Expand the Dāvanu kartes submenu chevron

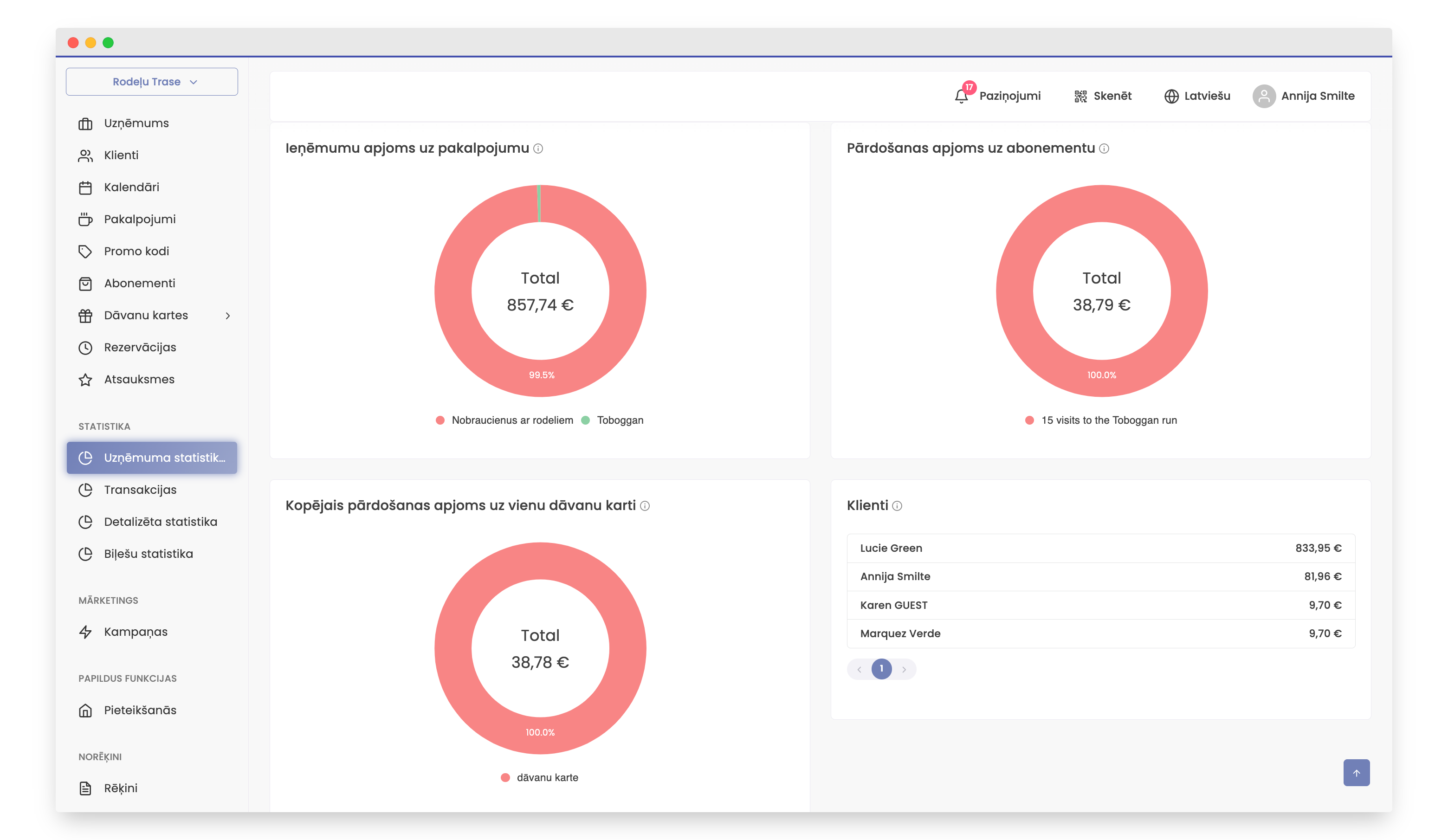pyautogui.click(x=227, y=316)
